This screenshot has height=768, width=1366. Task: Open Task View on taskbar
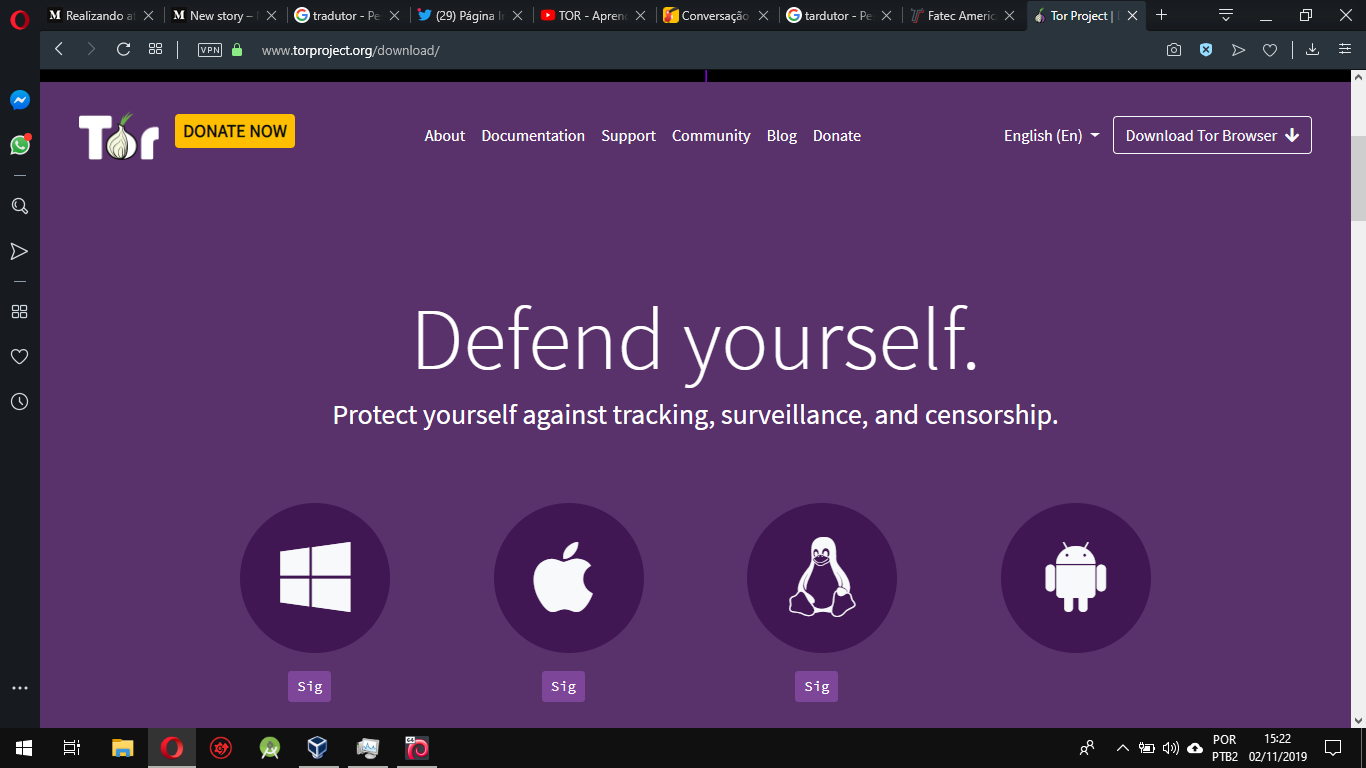coord(72,747)
